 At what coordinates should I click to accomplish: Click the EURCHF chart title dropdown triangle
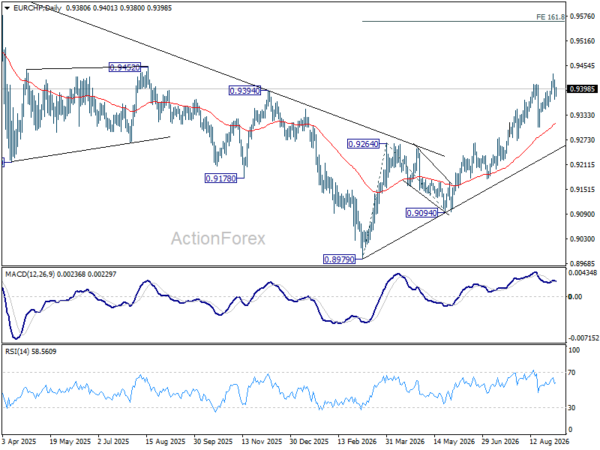coord(7,8)
